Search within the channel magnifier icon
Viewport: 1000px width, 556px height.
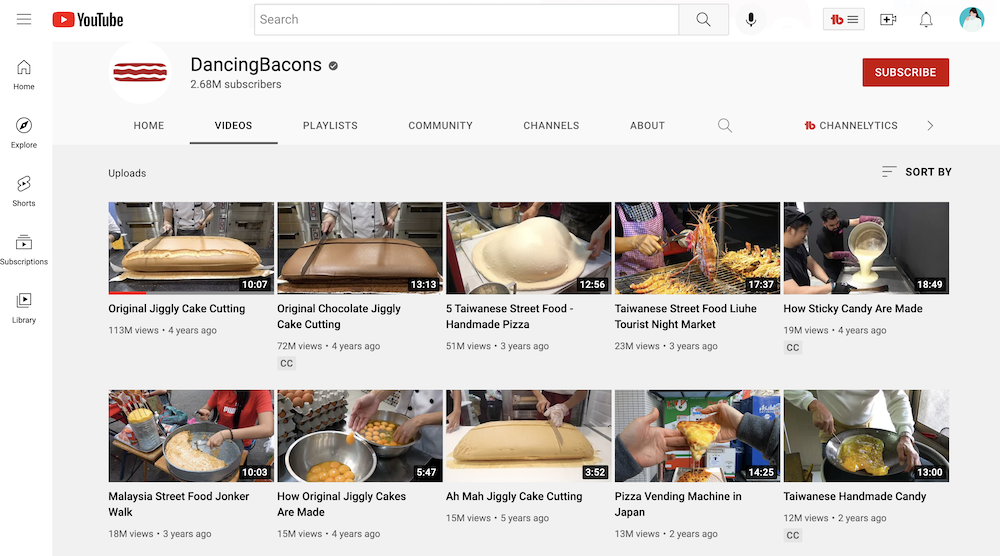point(724,126)
